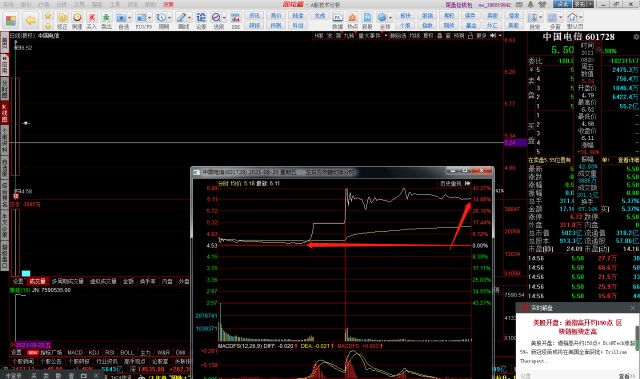Click the yellow back arrow icon
Image resolution: width=640 pixels, height=379 pixels.
[x=30, y=20]
